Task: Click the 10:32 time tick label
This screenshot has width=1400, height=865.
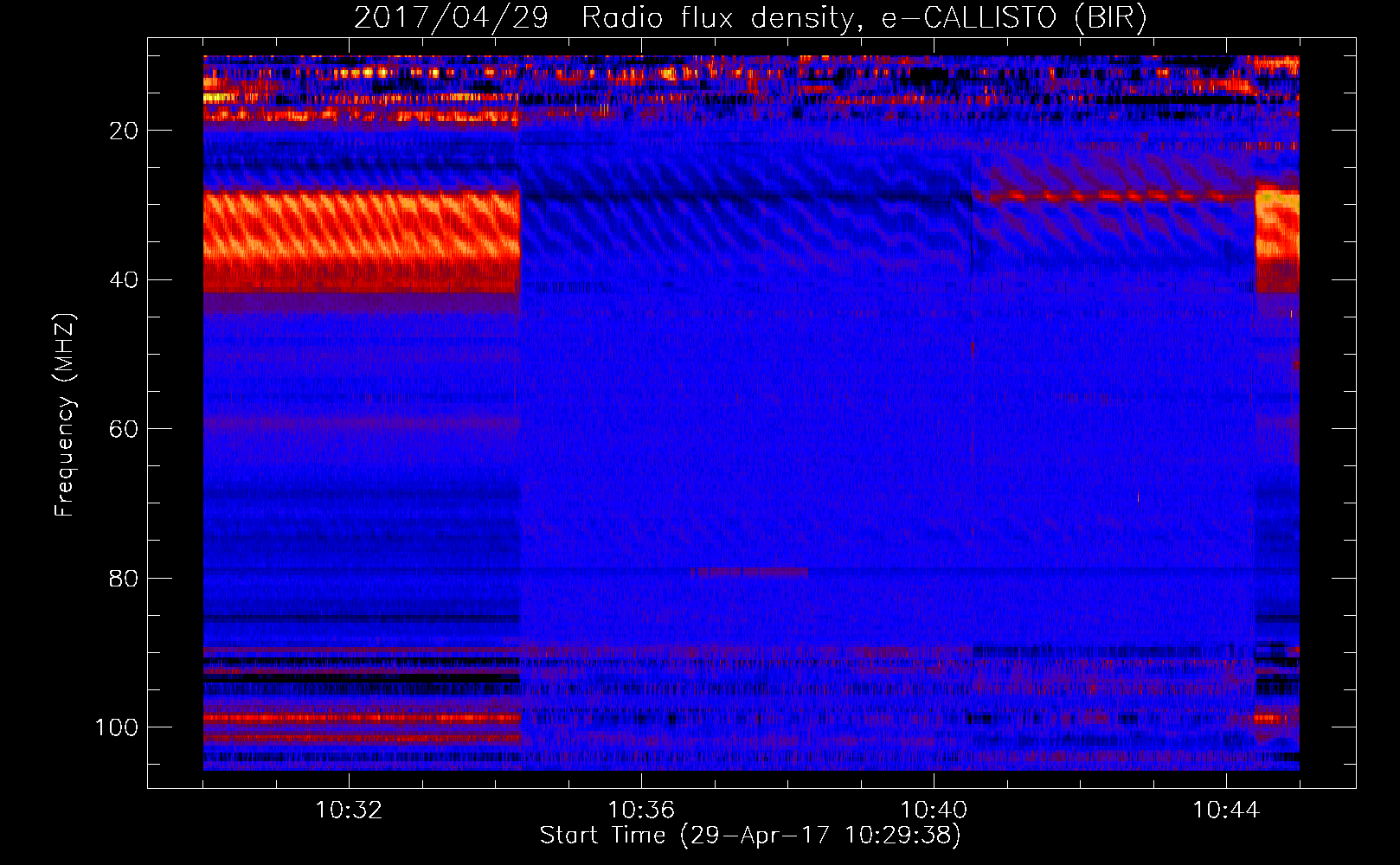Action: tap(349, 811)
